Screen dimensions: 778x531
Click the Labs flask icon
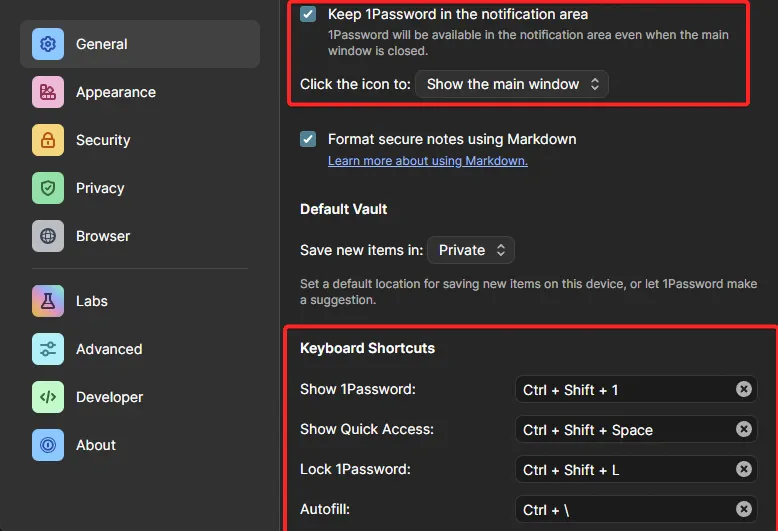pyautogui.click(x=48, y=301)
